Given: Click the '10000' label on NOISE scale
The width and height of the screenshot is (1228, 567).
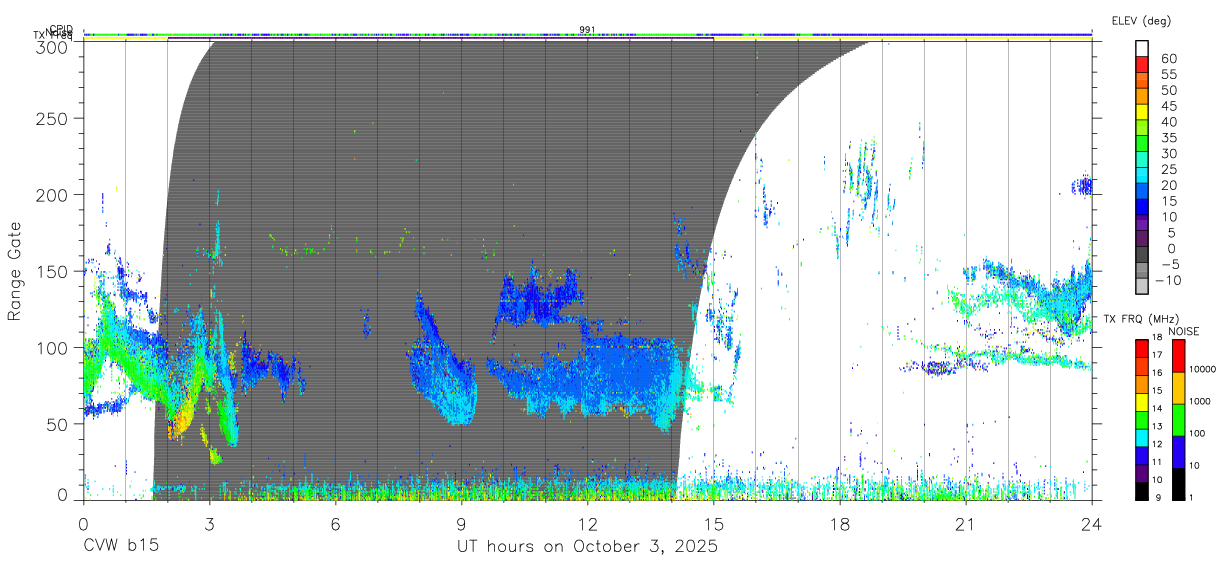Looking at the screenshot, I should coord(1203,370).
